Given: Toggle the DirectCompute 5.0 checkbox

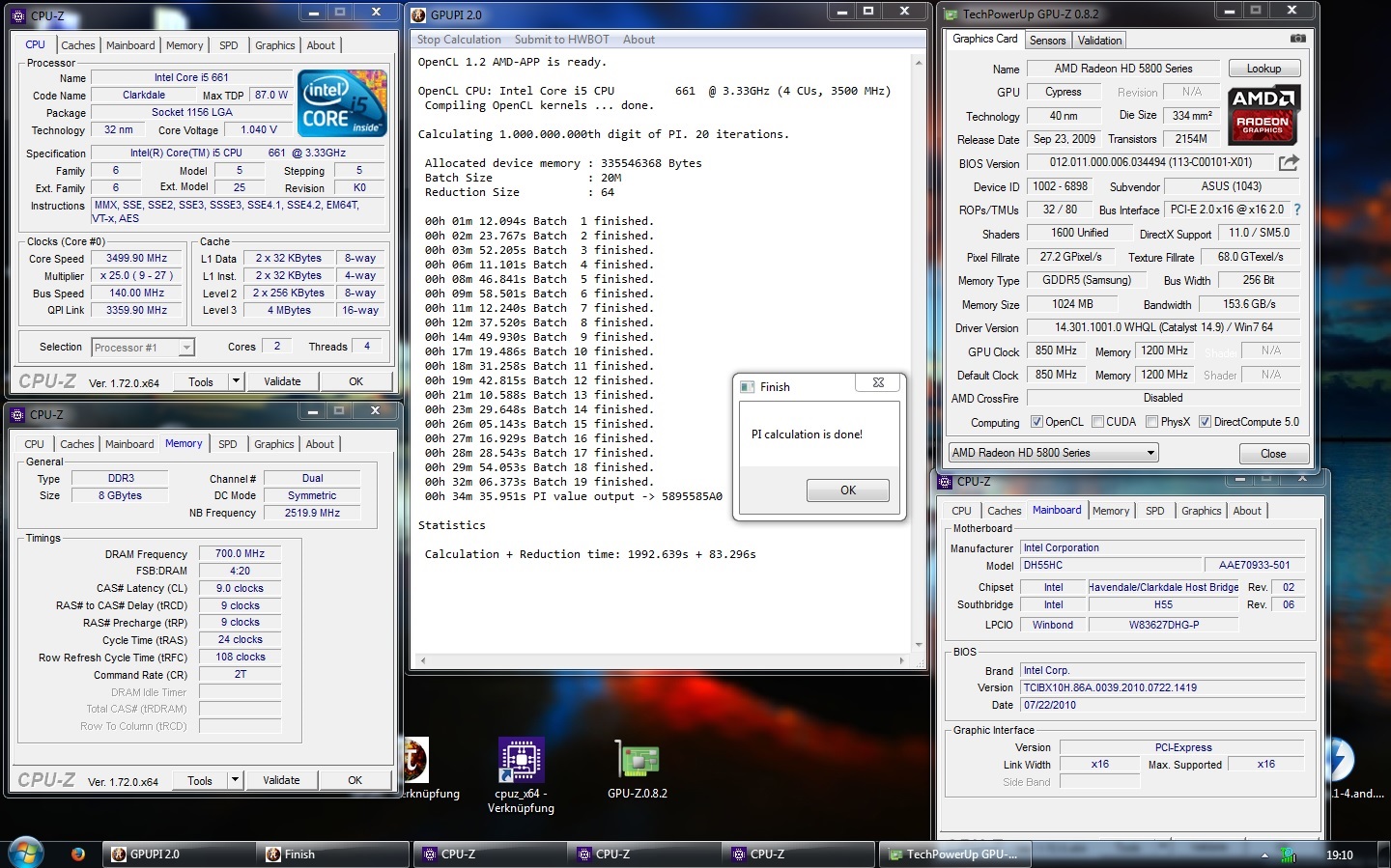Looking at the screenshot, I should (x=1205, y=422).
